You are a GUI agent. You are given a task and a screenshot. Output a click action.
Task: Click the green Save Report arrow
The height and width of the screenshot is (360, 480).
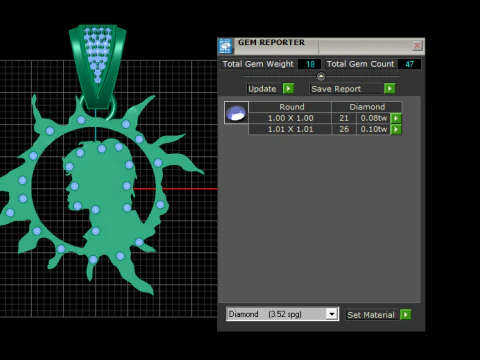(x=389, y=89)
